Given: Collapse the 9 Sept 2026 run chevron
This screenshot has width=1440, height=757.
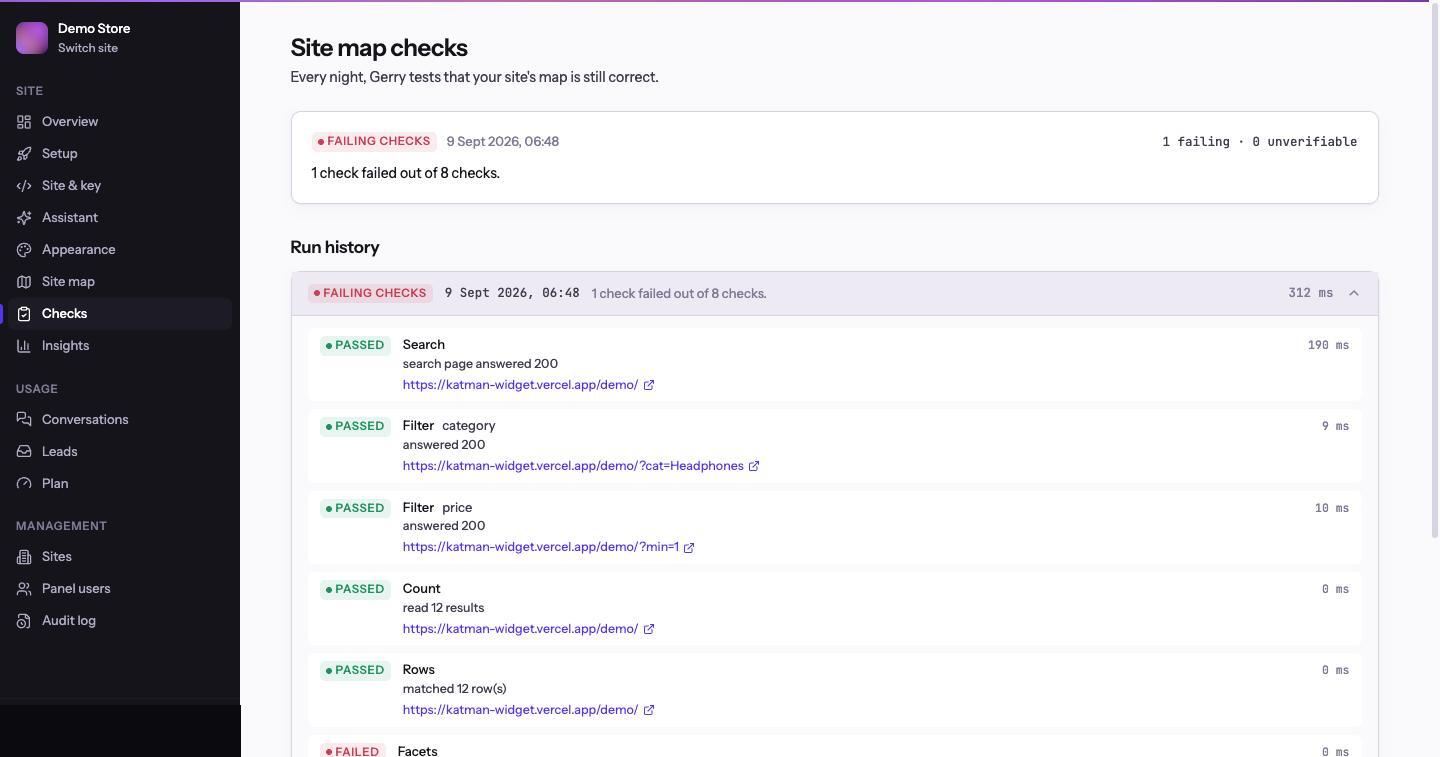Looking at the screenshot, I should point(1354,293).
